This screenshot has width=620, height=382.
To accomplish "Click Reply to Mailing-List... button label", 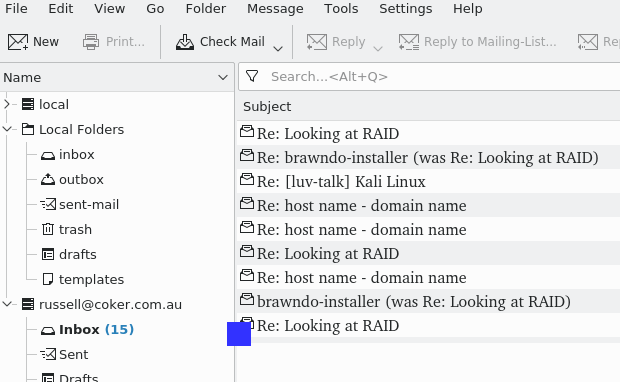I will (x=490, y=42).
